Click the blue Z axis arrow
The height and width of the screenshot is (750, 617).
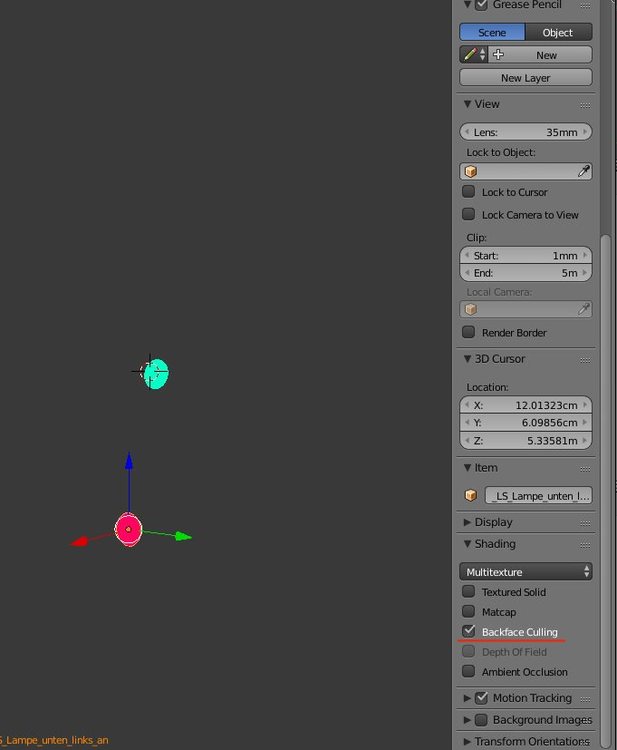click(129, 461)
